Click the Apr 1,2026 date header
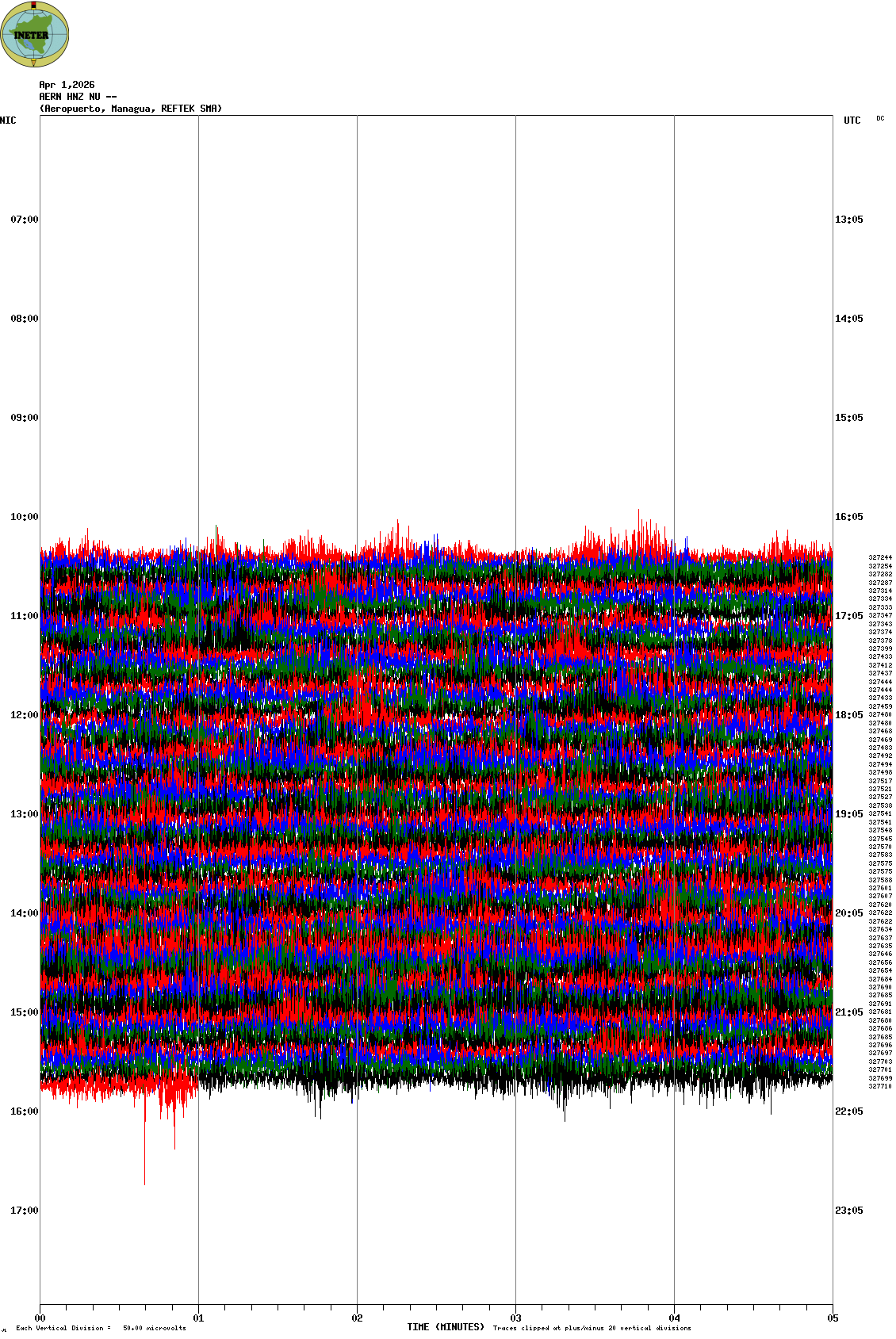 click(67, 85)
